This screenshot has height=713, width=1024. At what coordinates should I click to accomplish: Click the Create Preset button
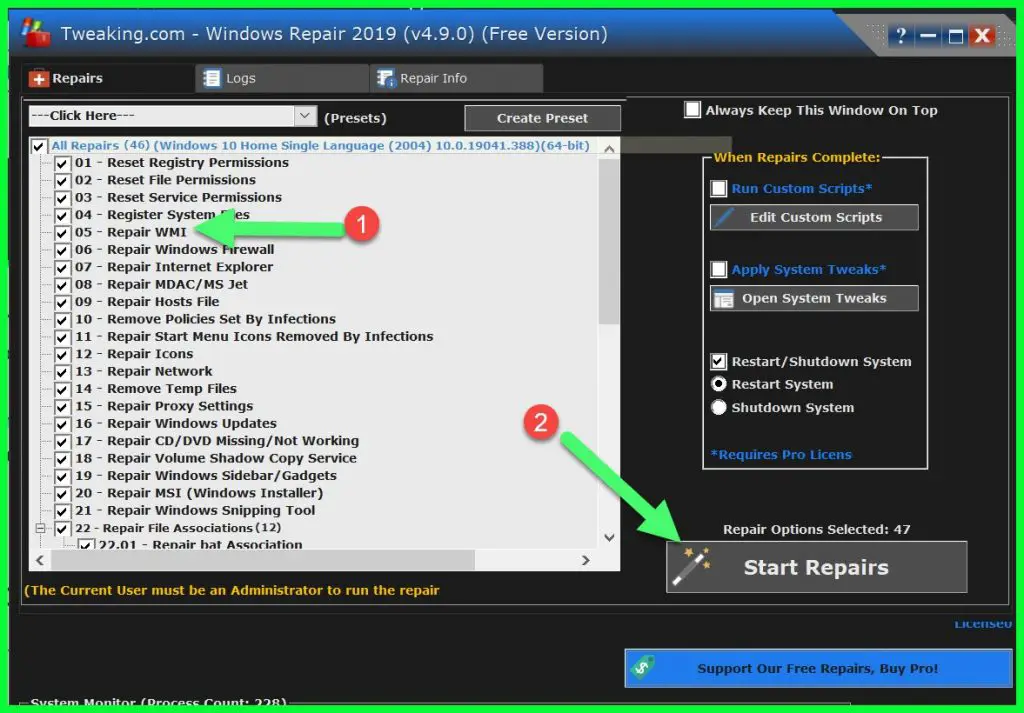pos(542,118)
